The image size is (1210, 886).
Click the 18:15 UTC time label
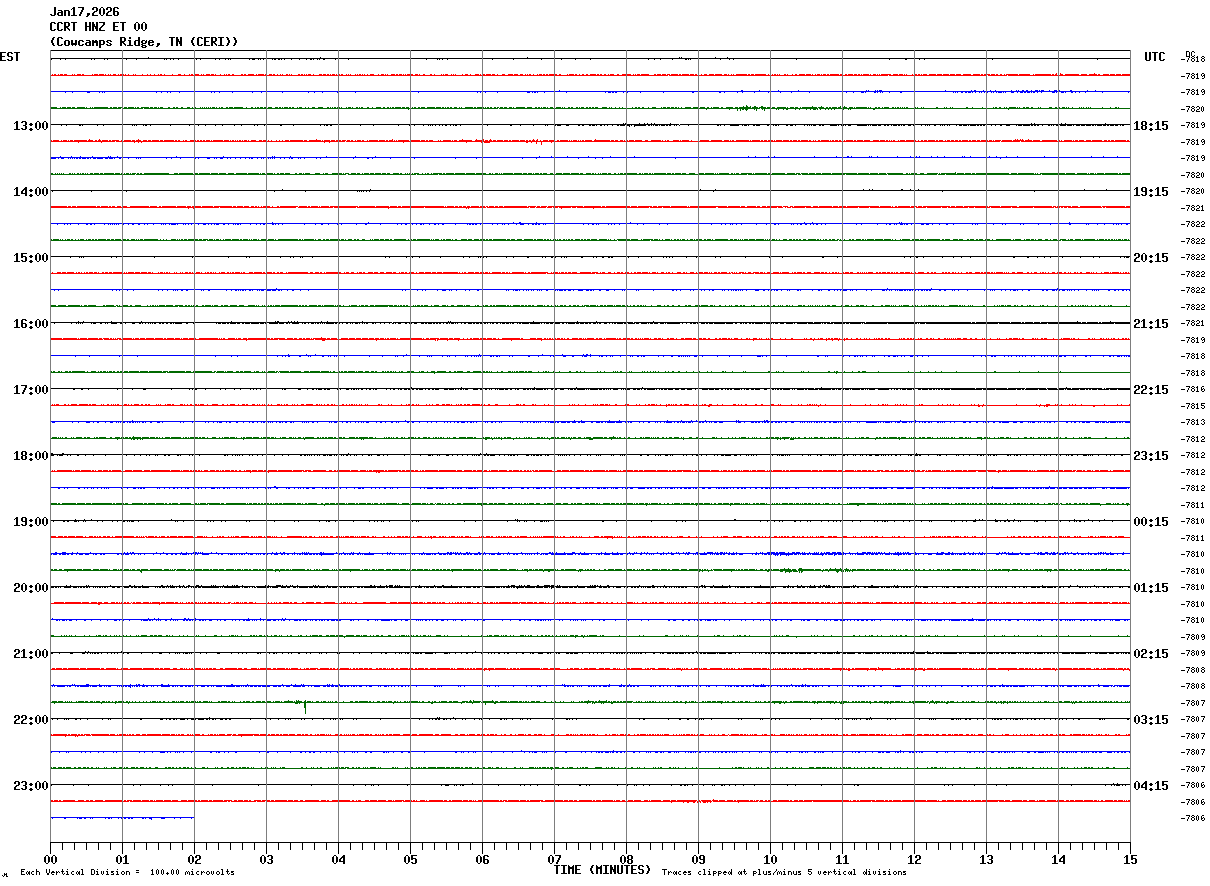tap(1150, 126)
